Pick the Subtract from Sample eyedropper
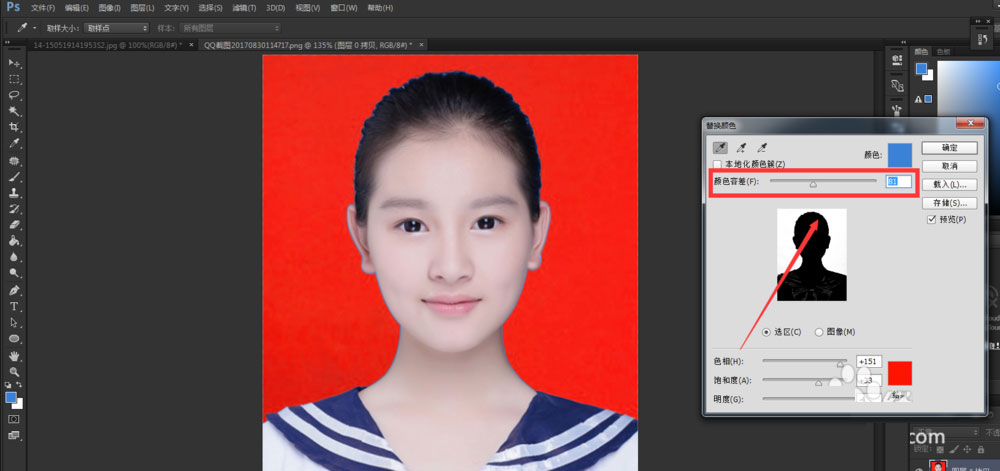This screenshot has height=471, width=1000. tap(762, 147)
